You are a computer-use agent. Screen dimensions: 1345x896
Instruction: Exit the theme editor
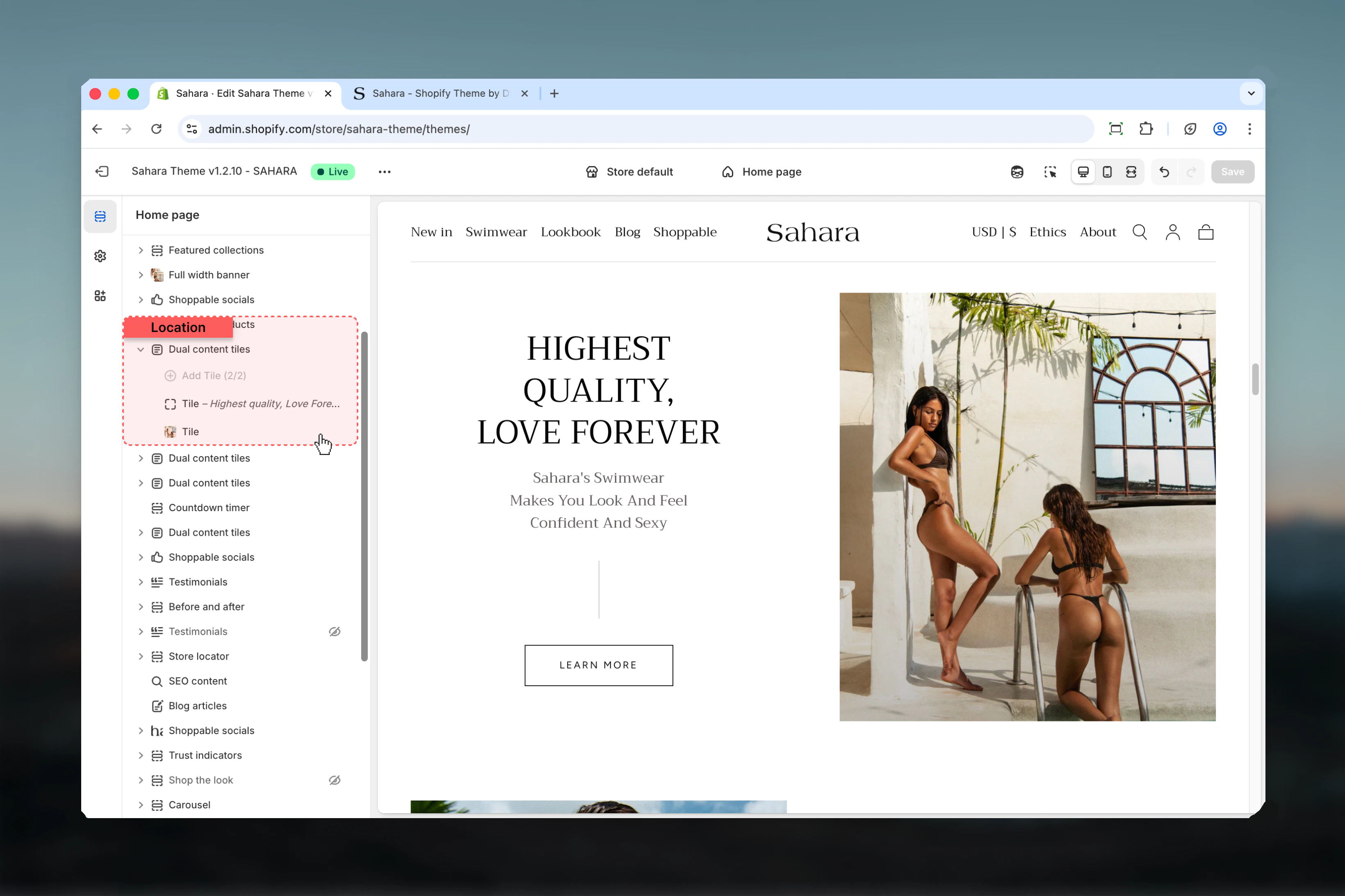pyautogui.click(x=103, y=171)
